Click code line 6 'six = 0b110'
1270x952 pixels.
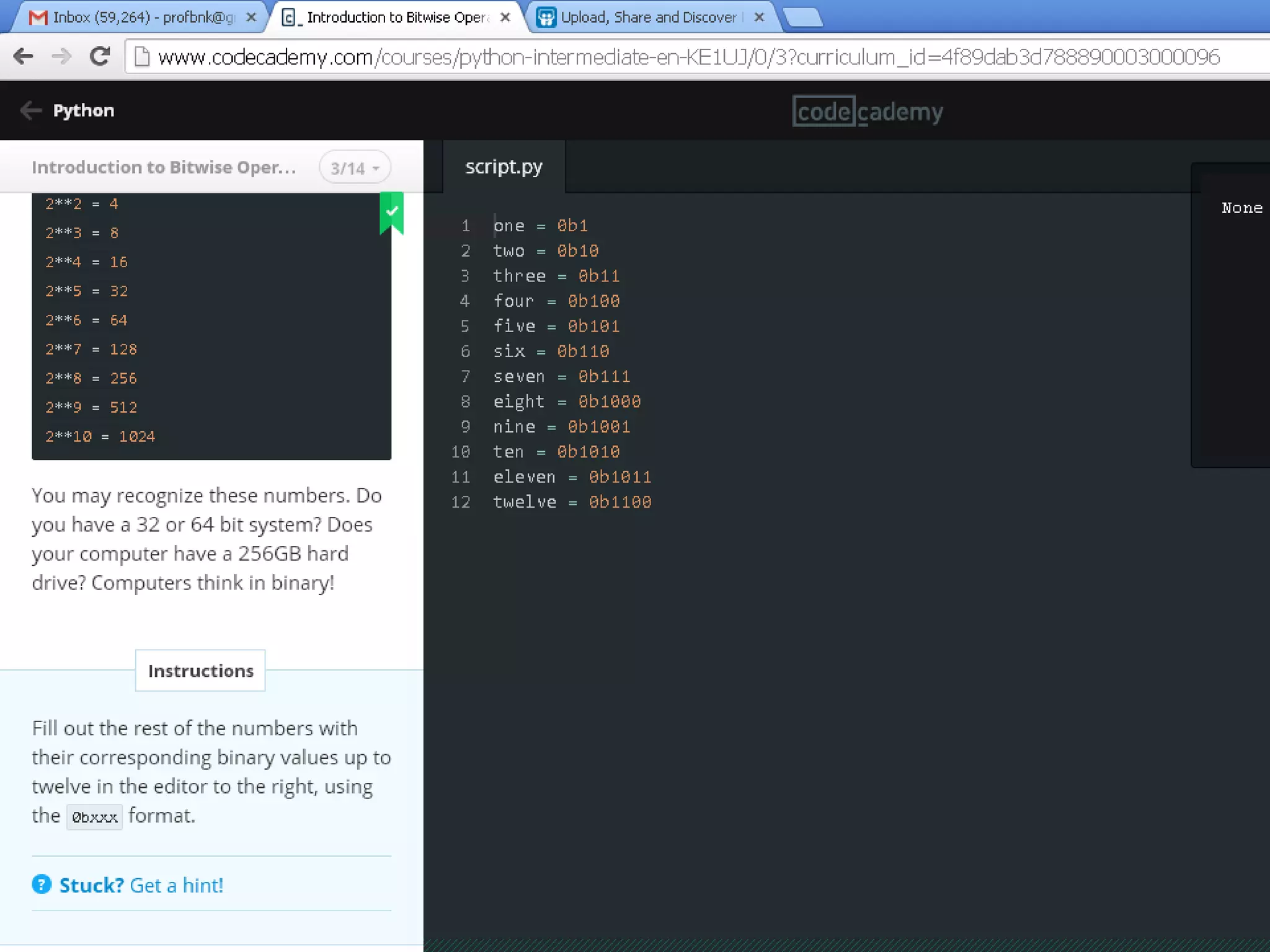click(x=551, y=351)
